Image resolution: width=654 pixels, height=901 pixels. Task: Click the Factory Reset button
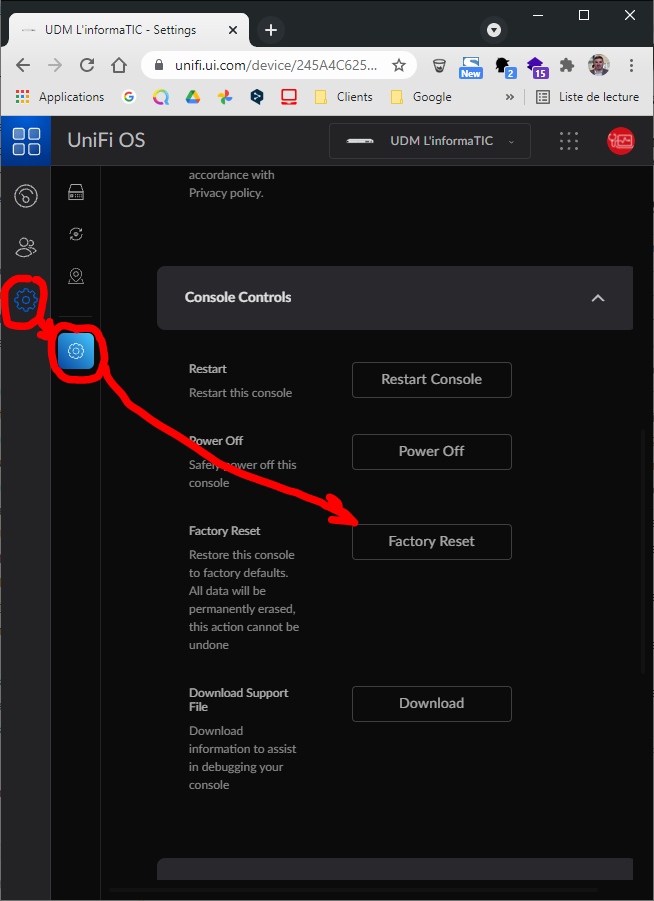tap(431, 541)
